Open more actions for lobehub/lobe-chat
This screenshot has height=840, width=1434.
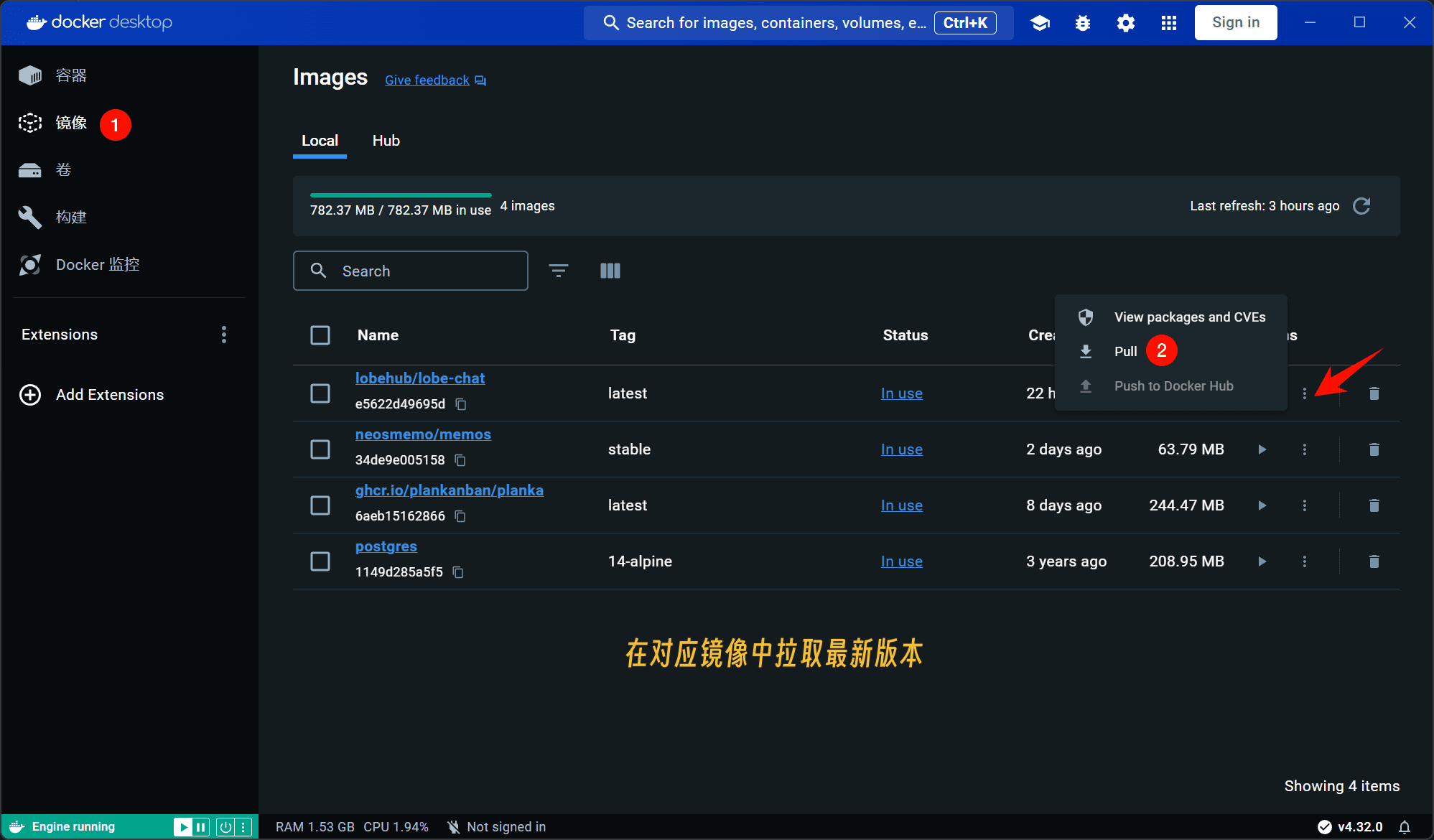point(1305,393)
